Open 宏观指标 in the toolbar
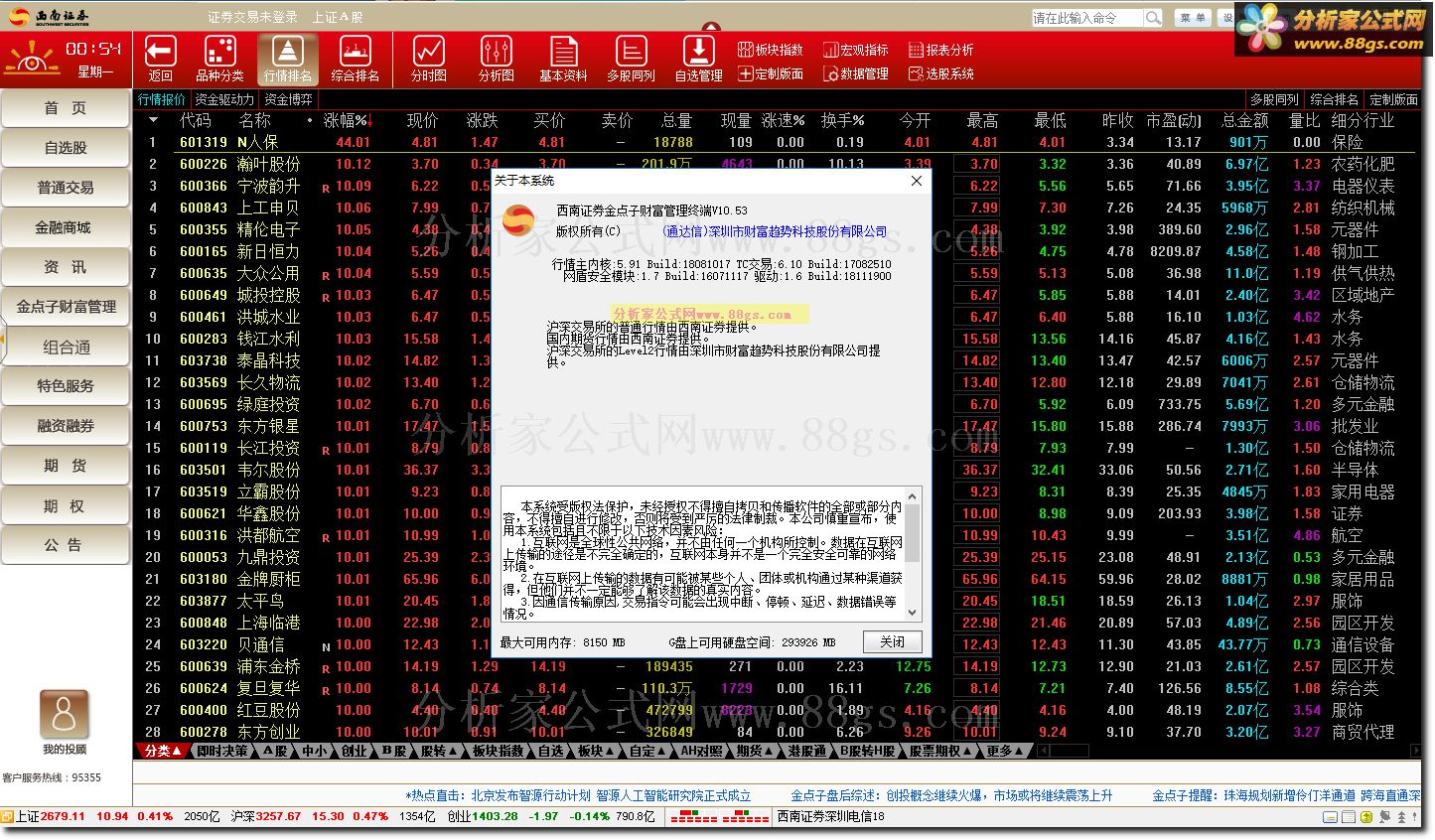 pyautogui.click(x=855, y=50)
